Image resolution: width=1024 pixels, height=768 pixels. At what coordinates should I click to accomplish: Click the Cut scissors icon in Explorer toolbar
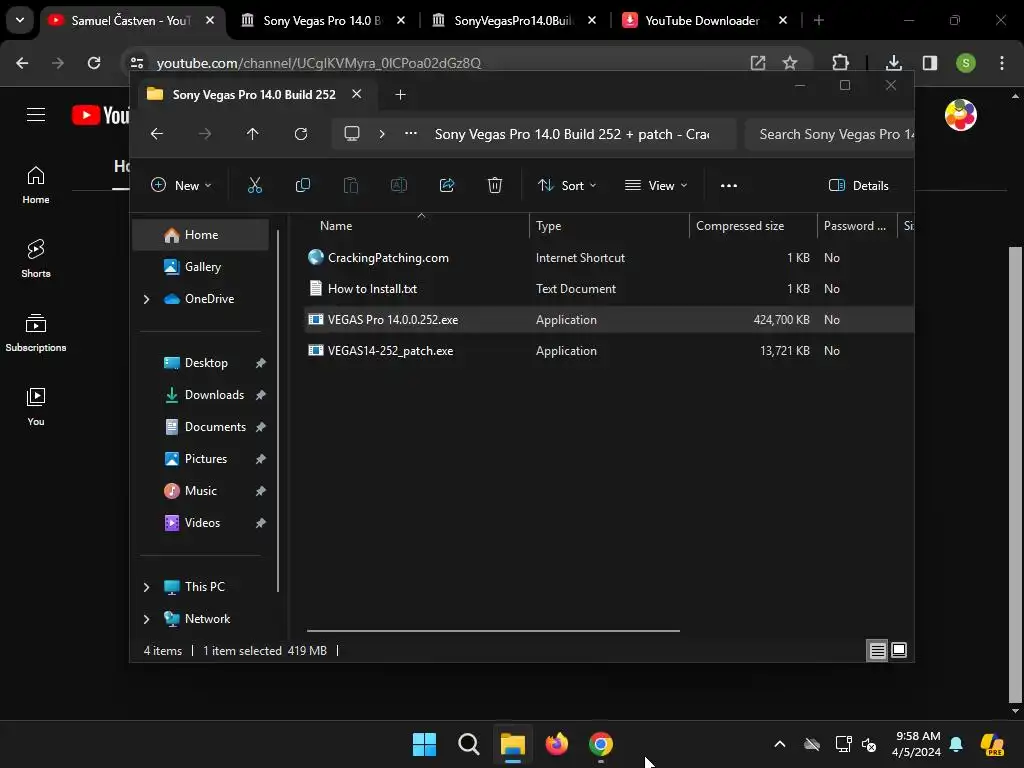pyautogui.click(x=255, y=185)
